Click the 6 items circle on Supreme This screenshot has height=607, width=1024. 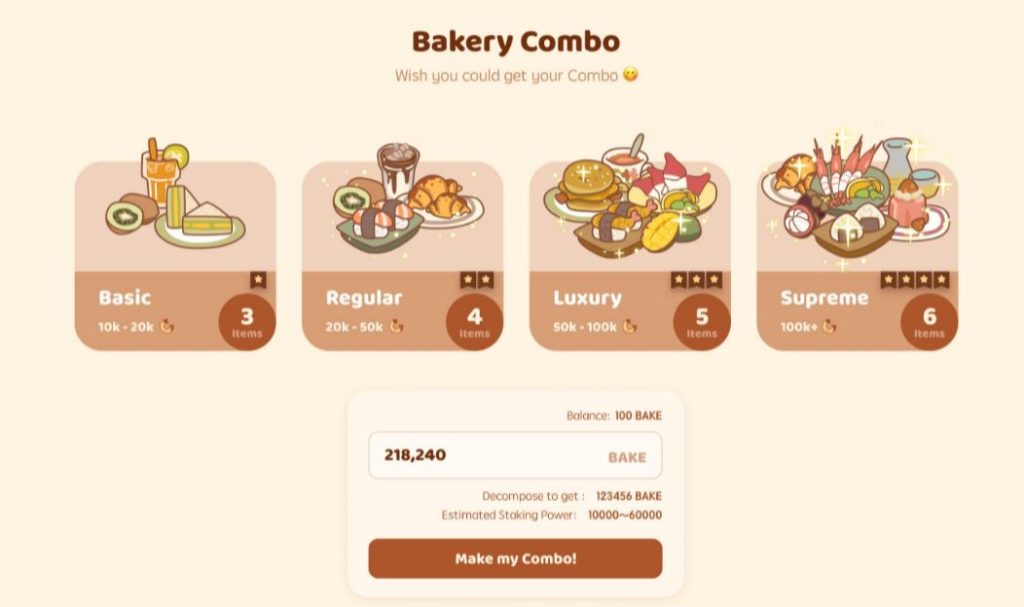(x=929, y=322)
